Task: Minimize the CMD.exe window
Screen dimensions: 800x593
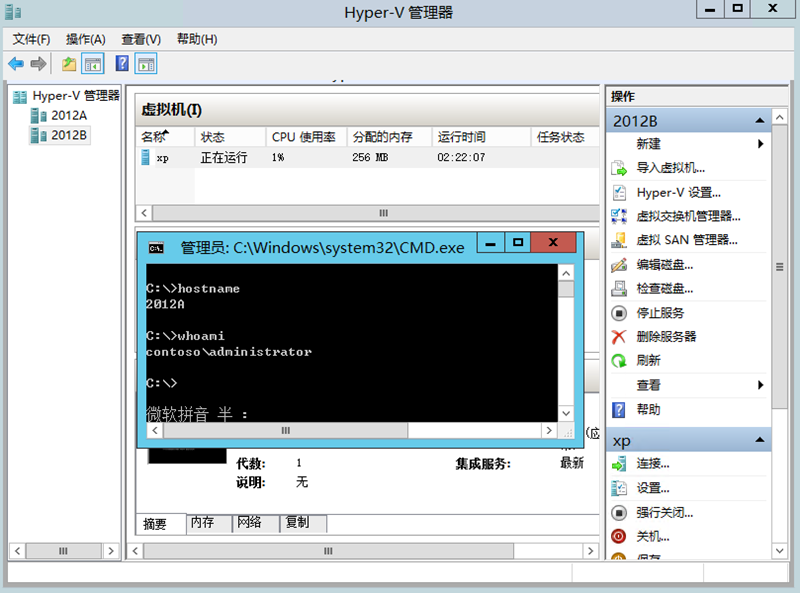Action: pyautogui.click(x=491, y=243)
